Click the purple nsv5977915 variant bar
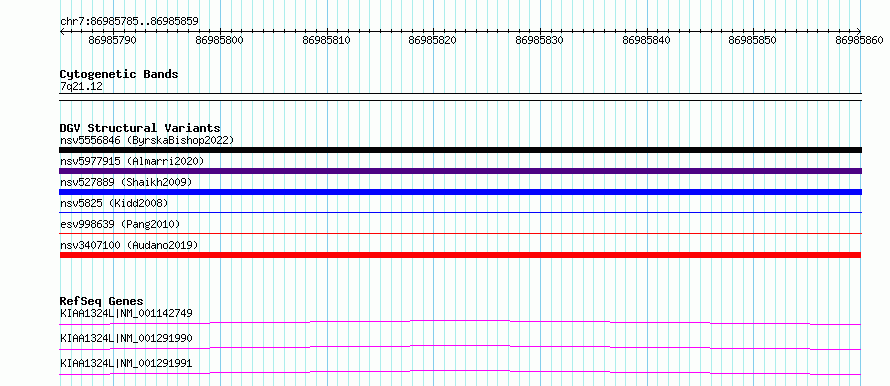 (460, 171)
